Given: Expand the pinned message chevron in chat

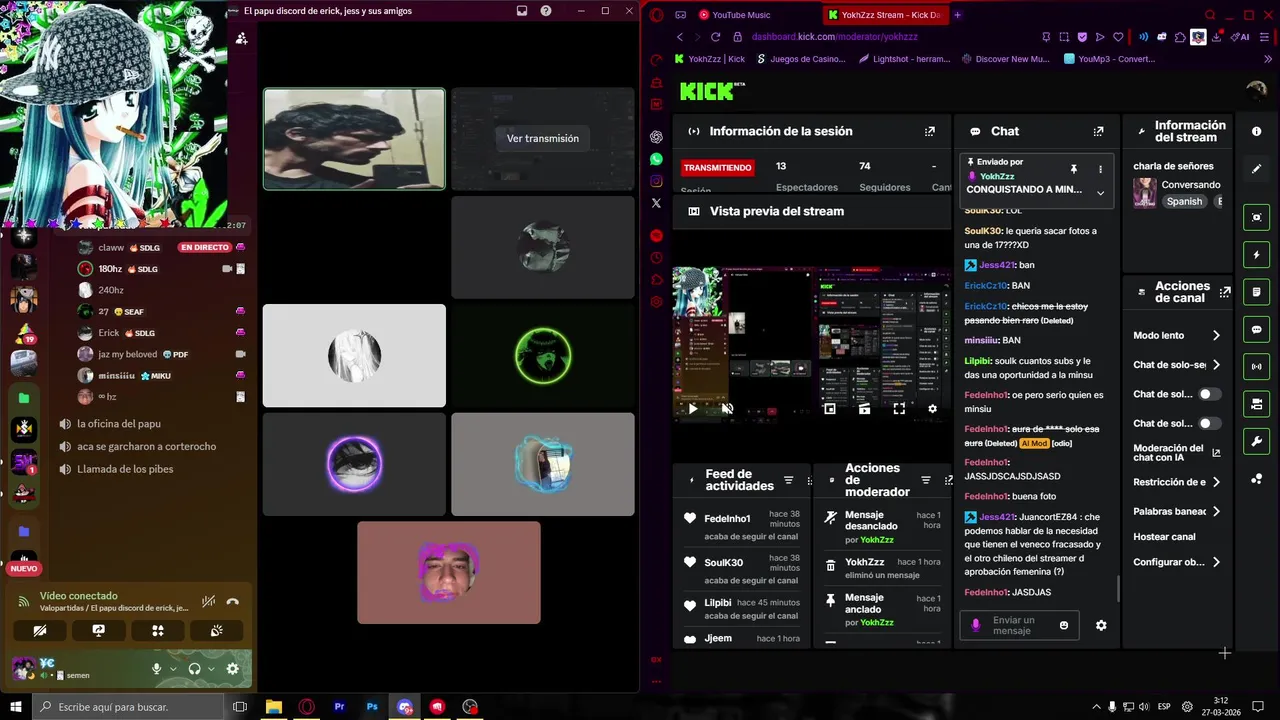Looking at the screenshot, I should coord(1100,193).
